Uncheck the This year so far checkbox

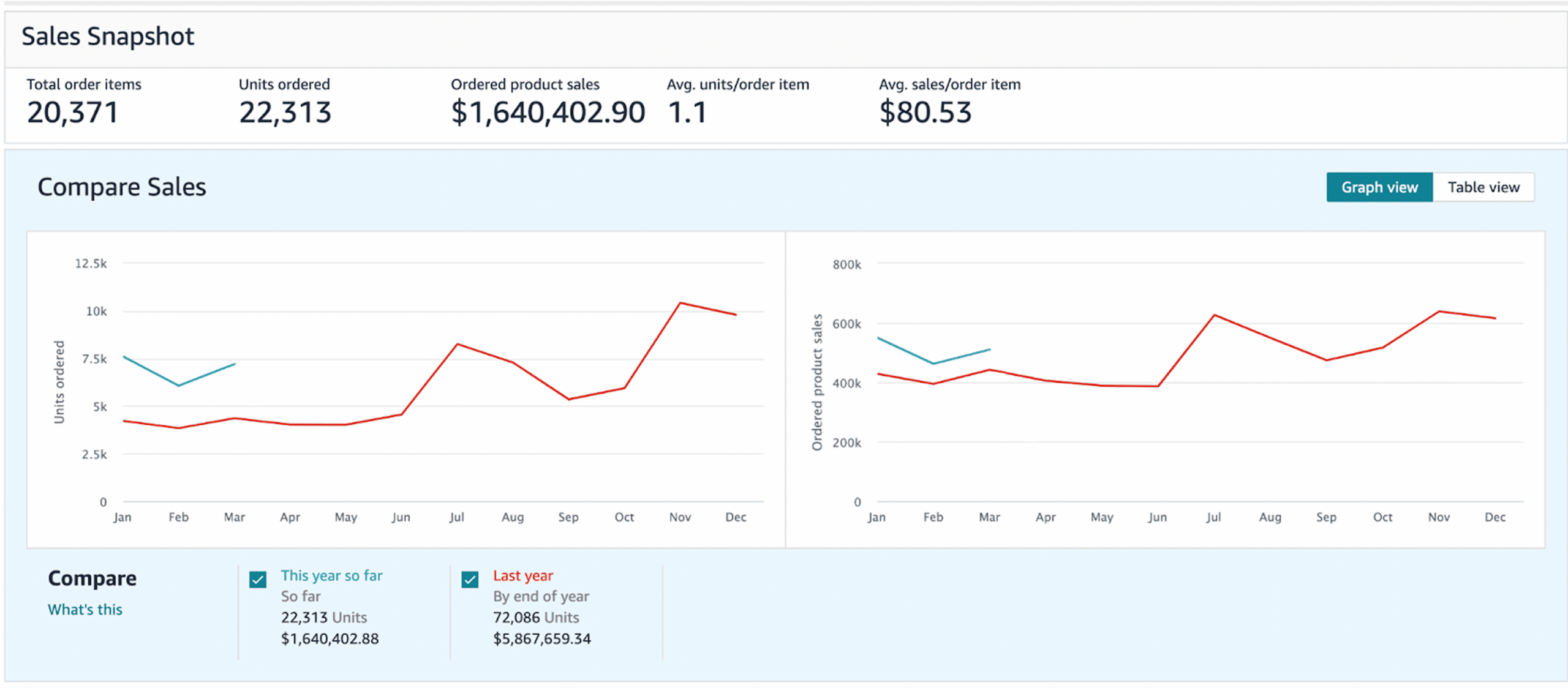pyautogui.click(x=258, y=579)
